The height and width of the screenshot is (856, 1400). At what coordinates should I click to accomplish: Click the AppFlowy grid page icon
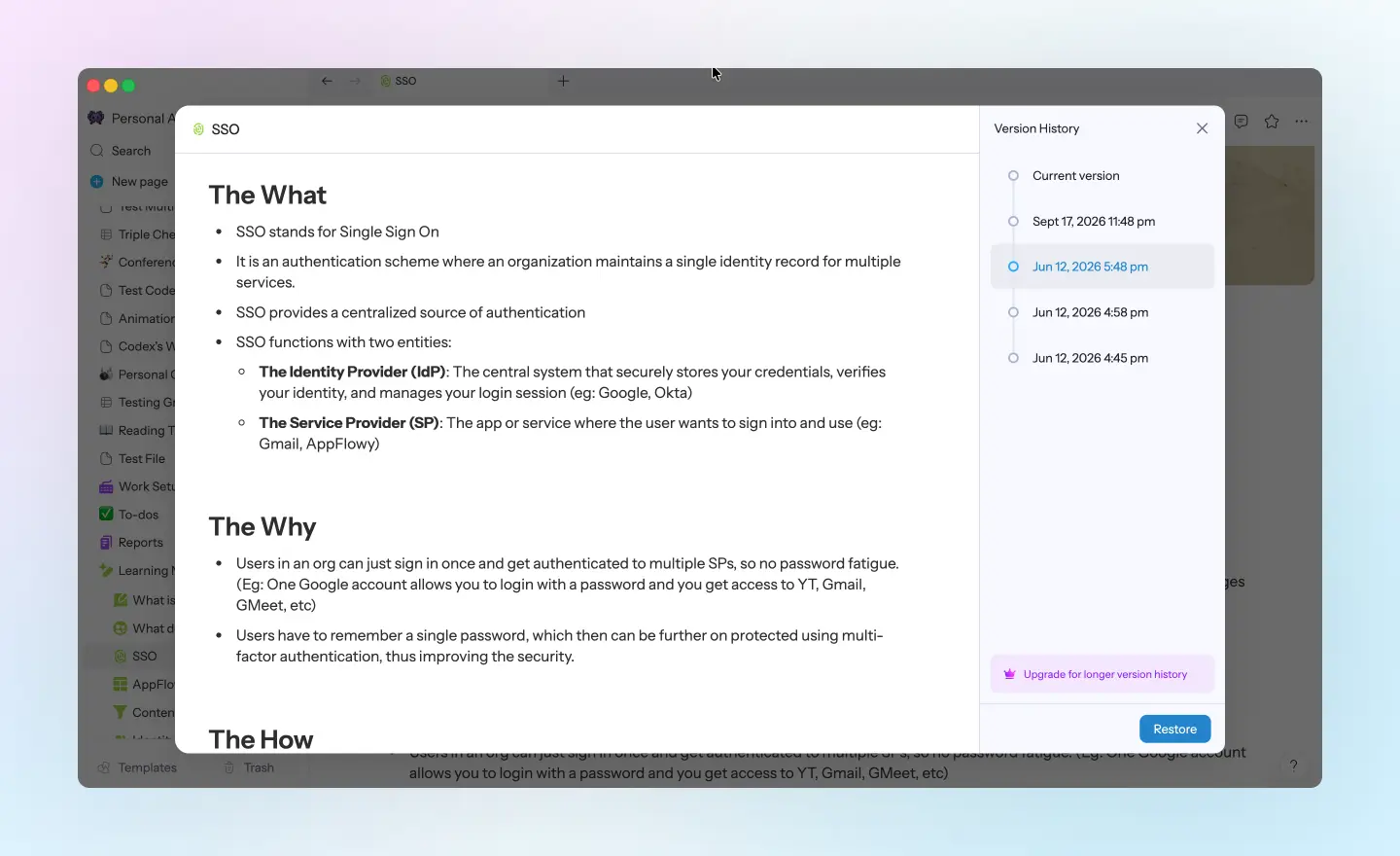(121, 685)
